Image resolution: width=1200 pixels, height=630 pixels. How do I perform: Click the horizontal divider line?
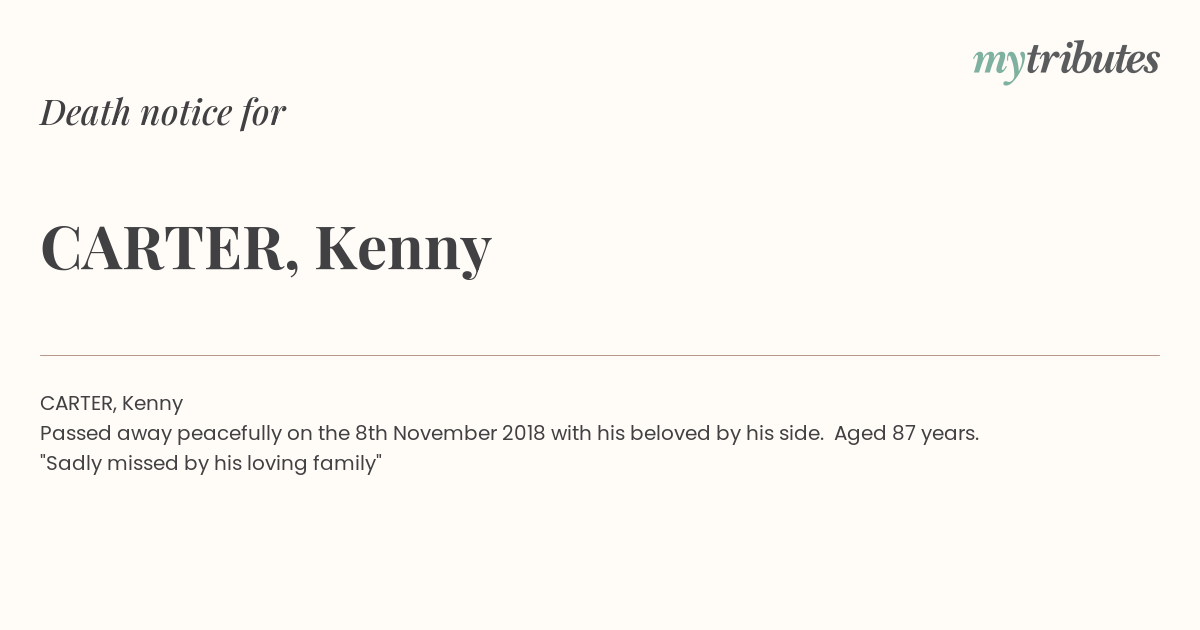pos(600,355)
